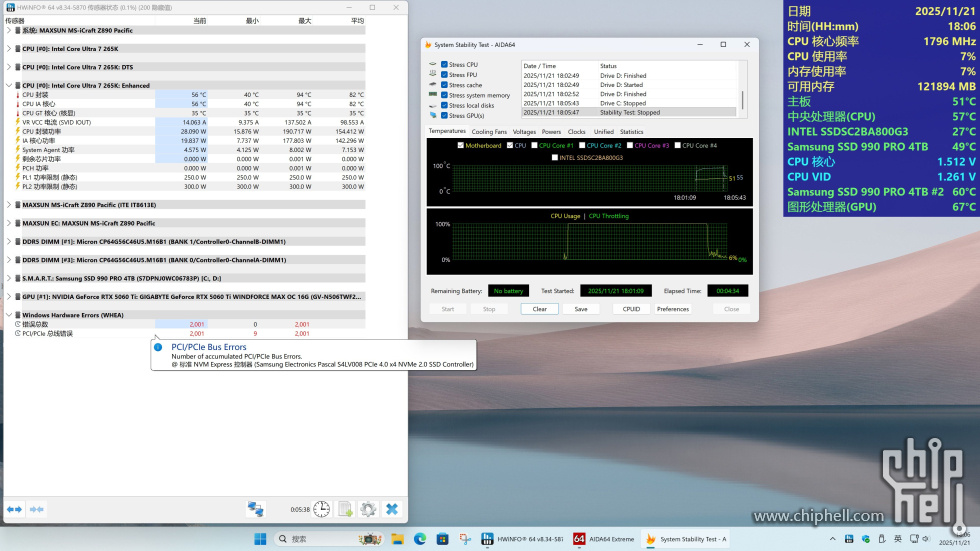Click the clock icon next to 错误总数 row
This screenshot has width=980, height=551.
pyautogui.click(x=18, y=324)
